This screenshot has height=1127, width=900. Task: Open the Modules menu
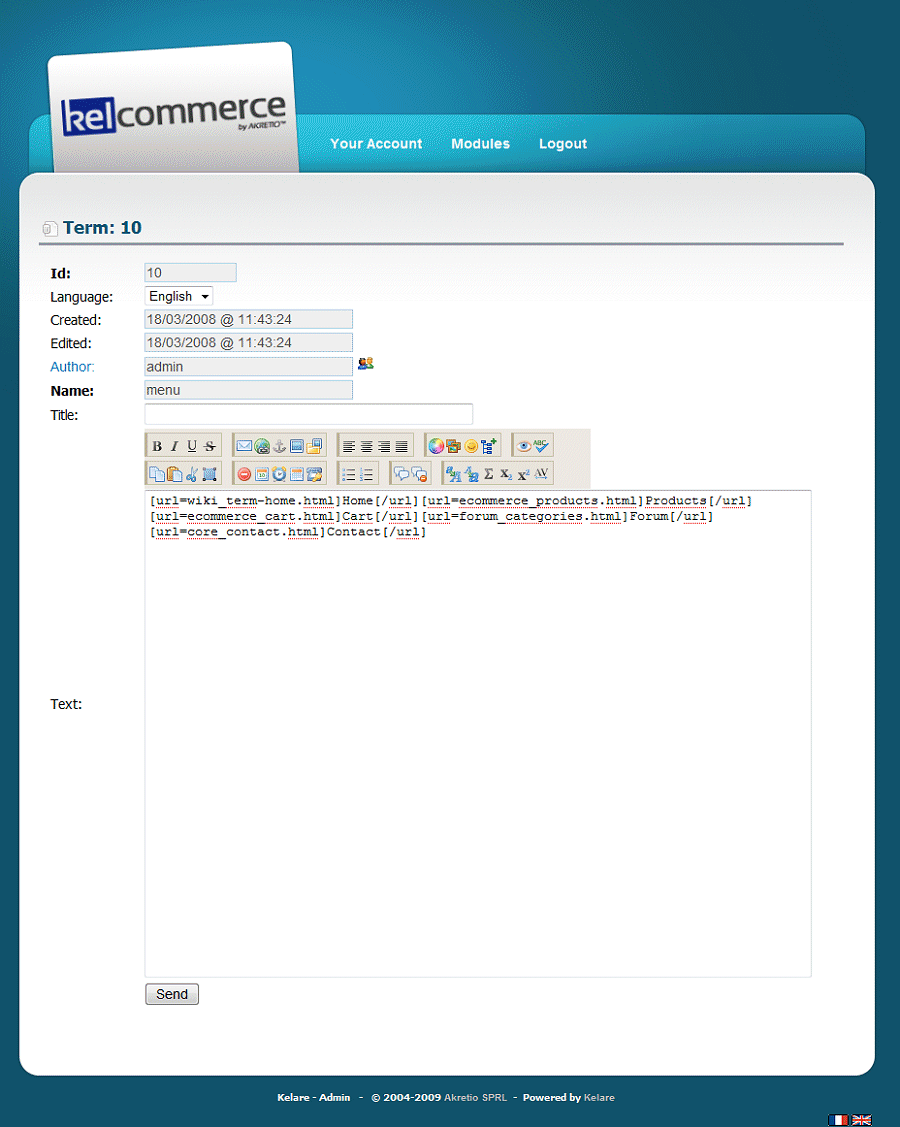480,144
